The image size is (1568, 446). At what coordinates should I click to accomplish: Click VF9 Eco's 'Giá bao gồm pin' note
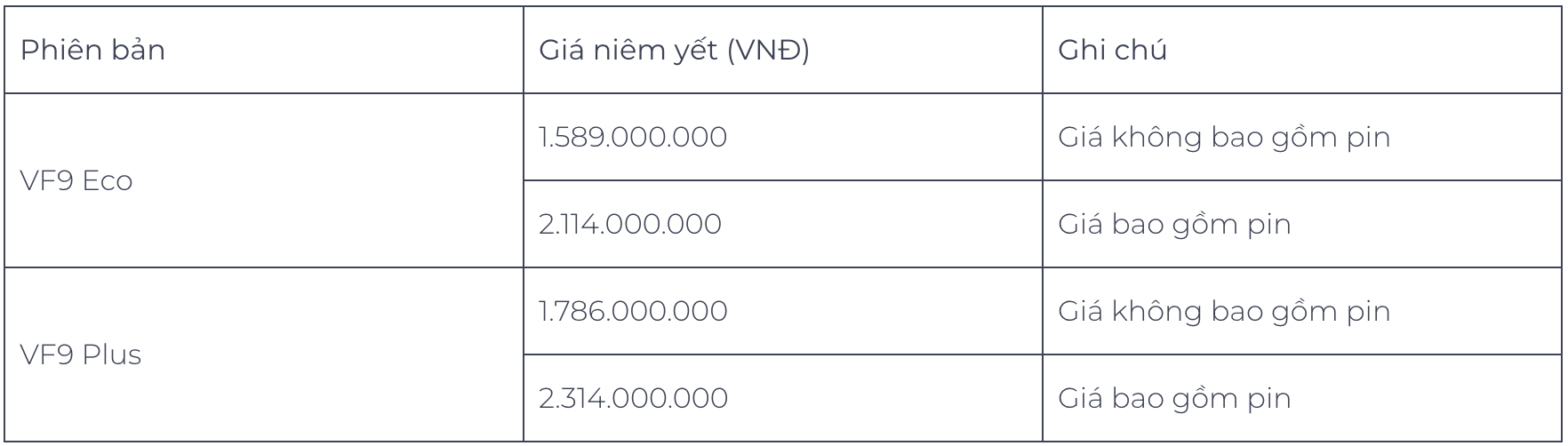[1173, 224]
